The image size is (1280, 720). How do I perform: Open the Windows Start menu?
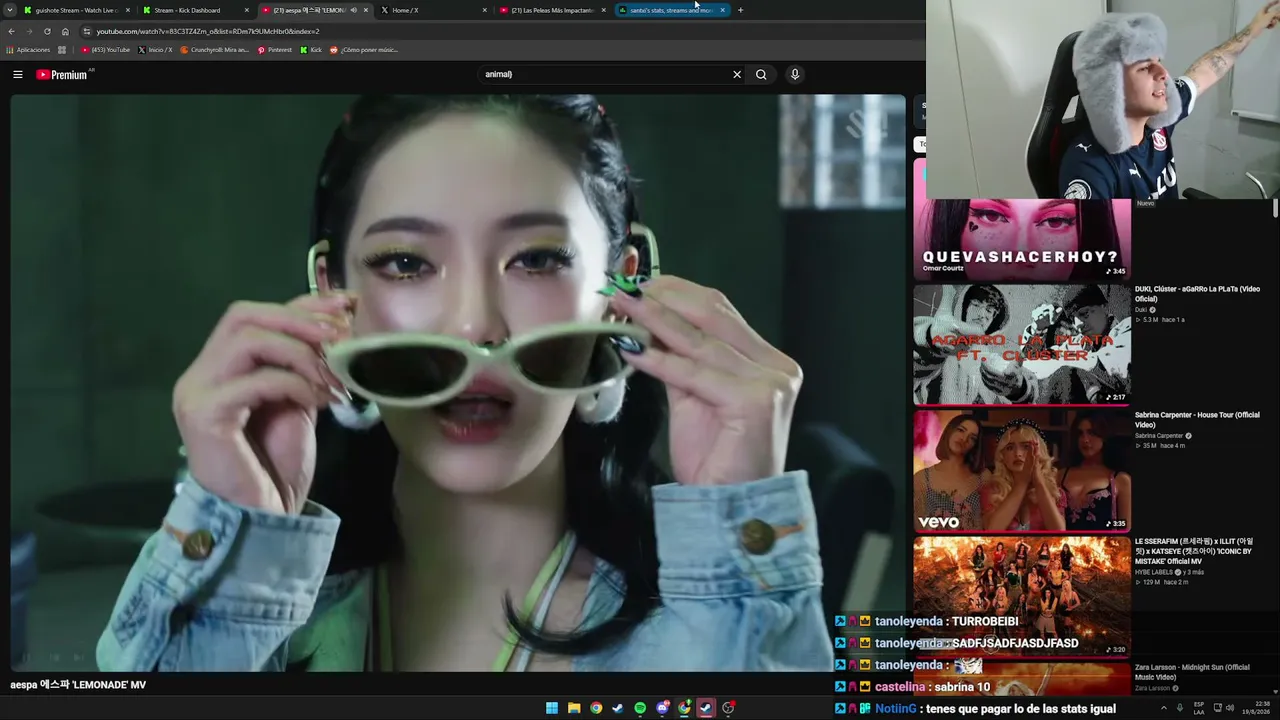coord(552,708)
